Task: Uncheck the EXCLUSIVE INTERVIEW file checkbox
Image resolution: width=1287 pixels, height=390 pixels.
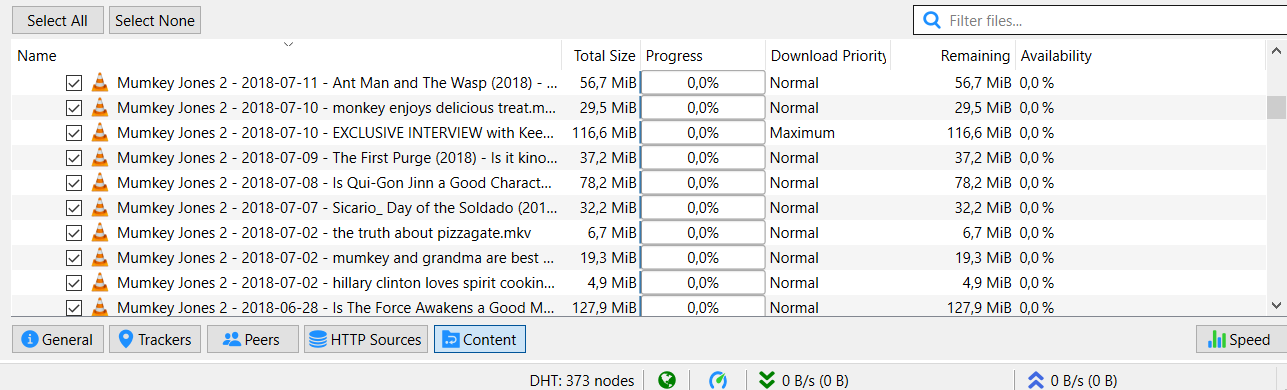Action: (x=73, y=133)
